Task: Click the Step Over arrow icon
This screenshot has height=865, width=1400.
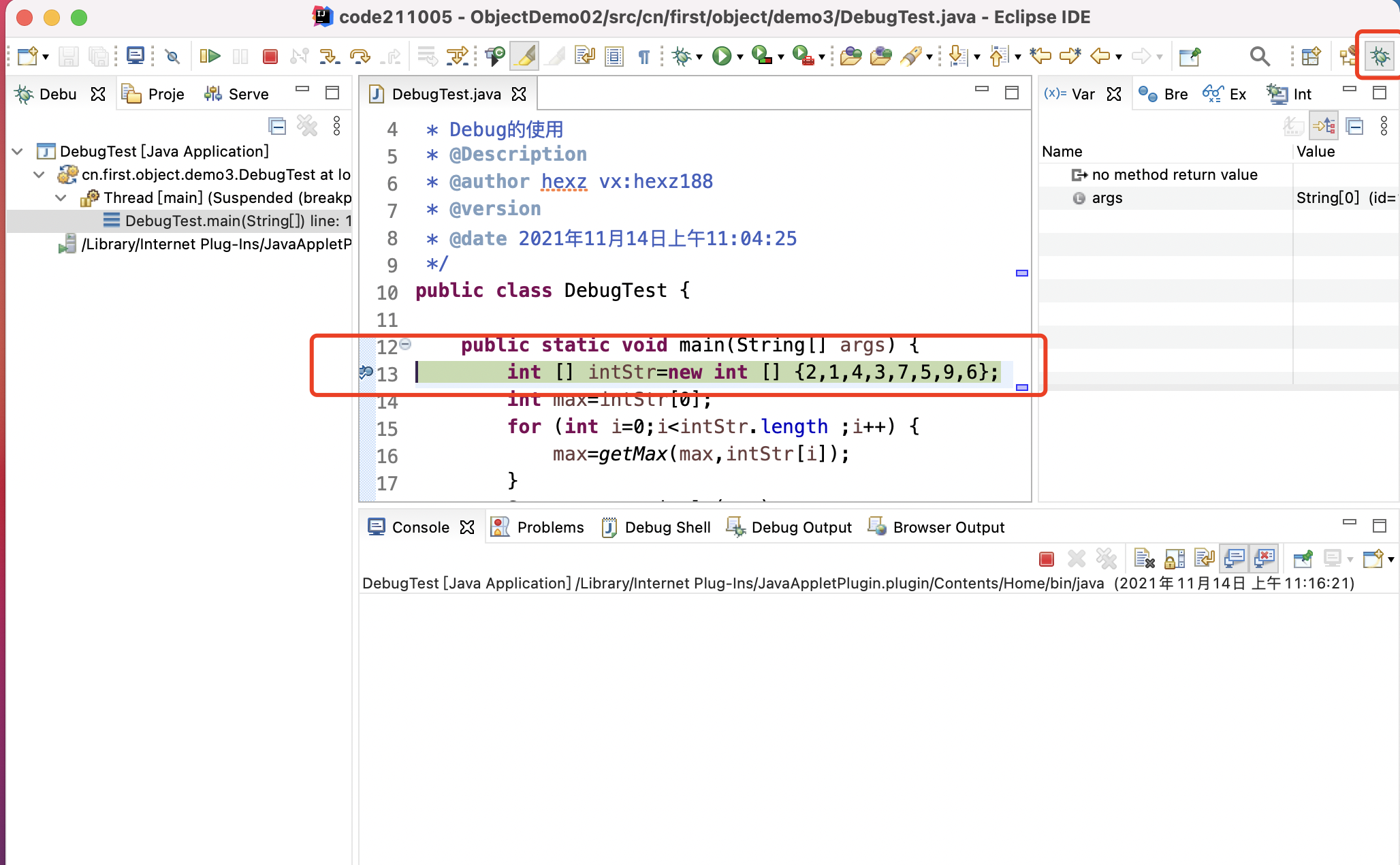Action: (x=360, y=56)
